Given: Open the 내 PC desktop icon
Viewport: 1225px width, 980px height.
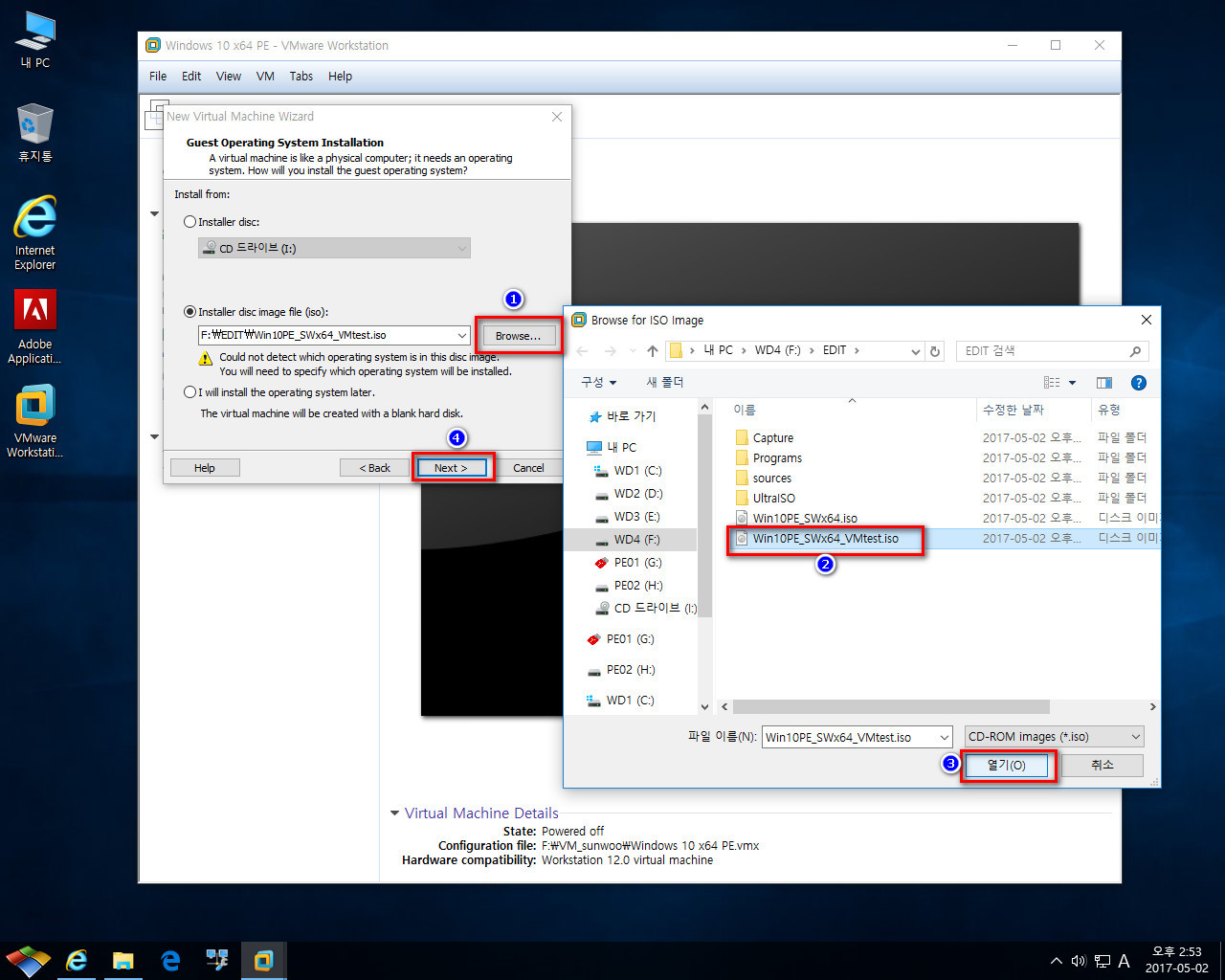Looking at the screenshot, I should 35,40.
